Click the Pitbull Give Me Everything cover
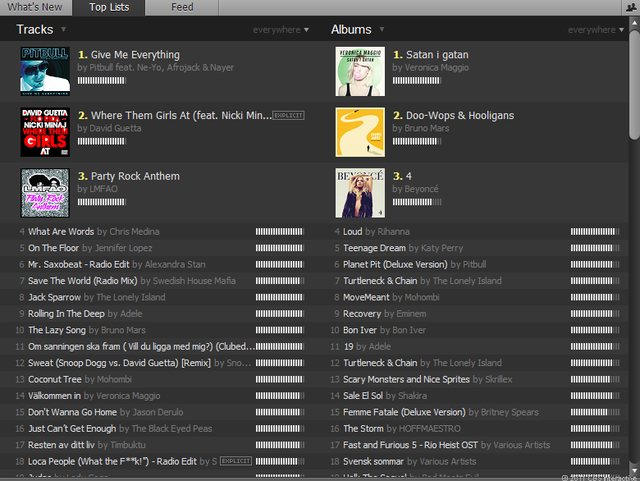640x481 pixels. [45, 71]
